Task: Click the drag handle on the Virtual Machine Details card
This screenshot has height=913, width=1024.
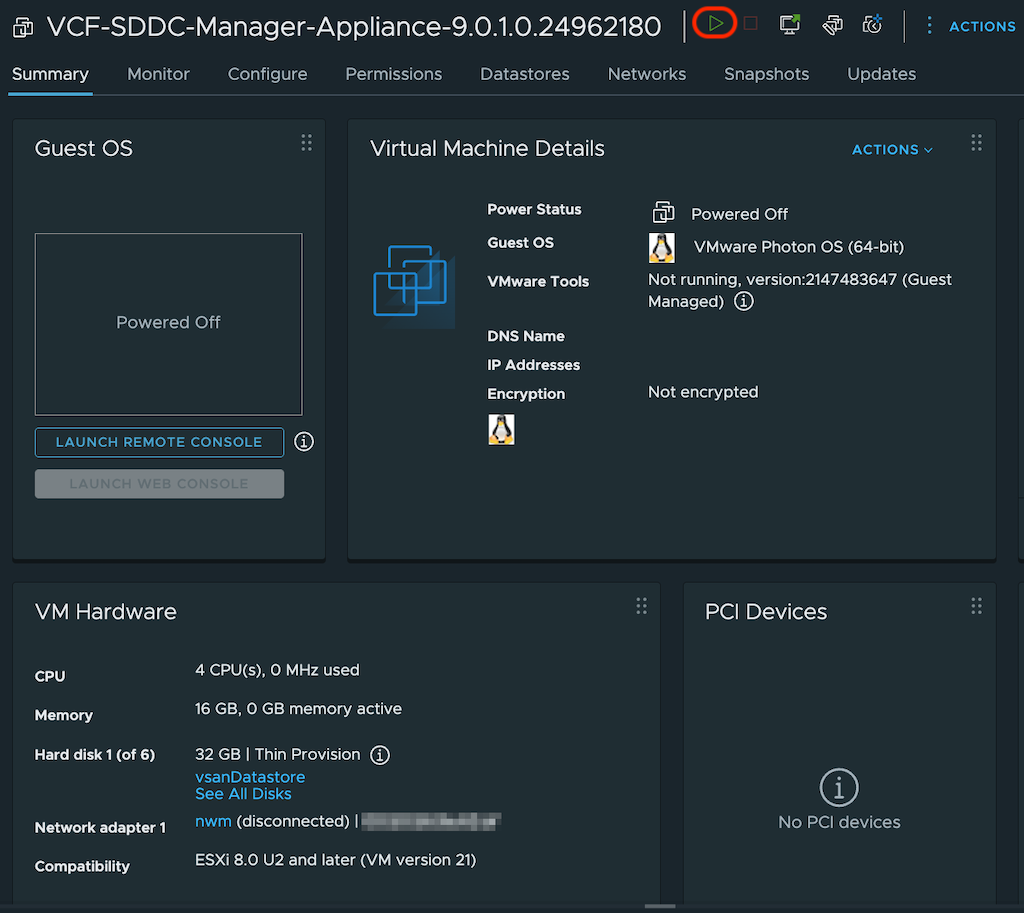Action: [976, 143]
